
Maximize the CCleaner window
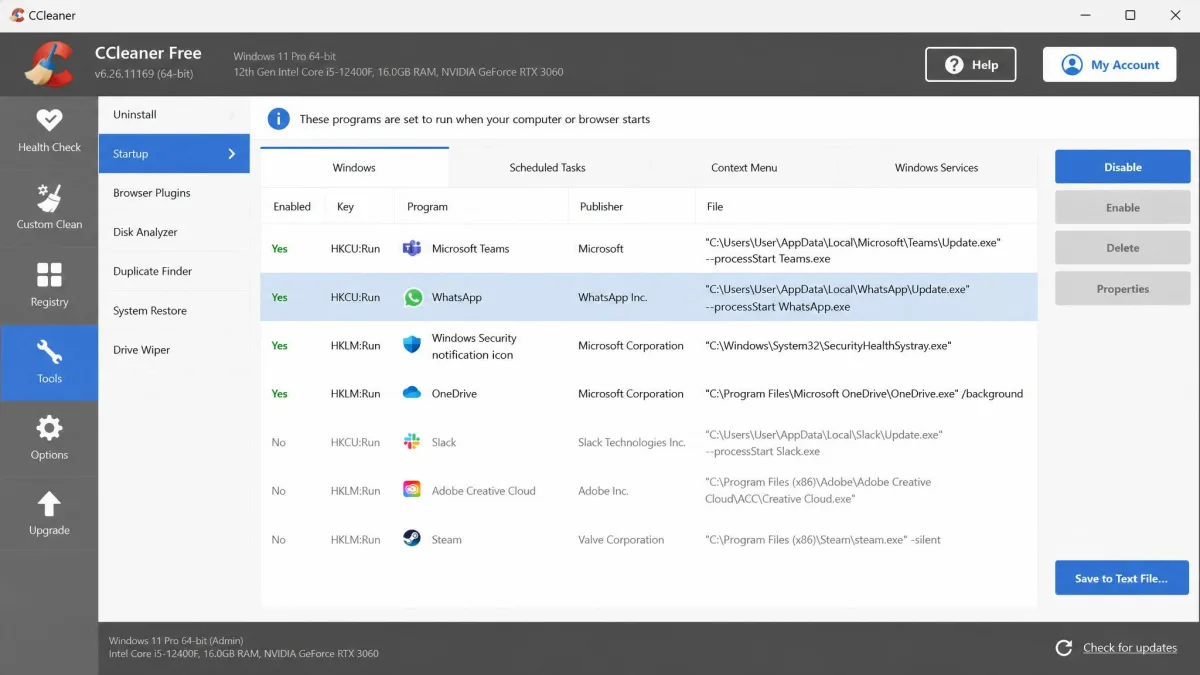[x=1130, y=15]
